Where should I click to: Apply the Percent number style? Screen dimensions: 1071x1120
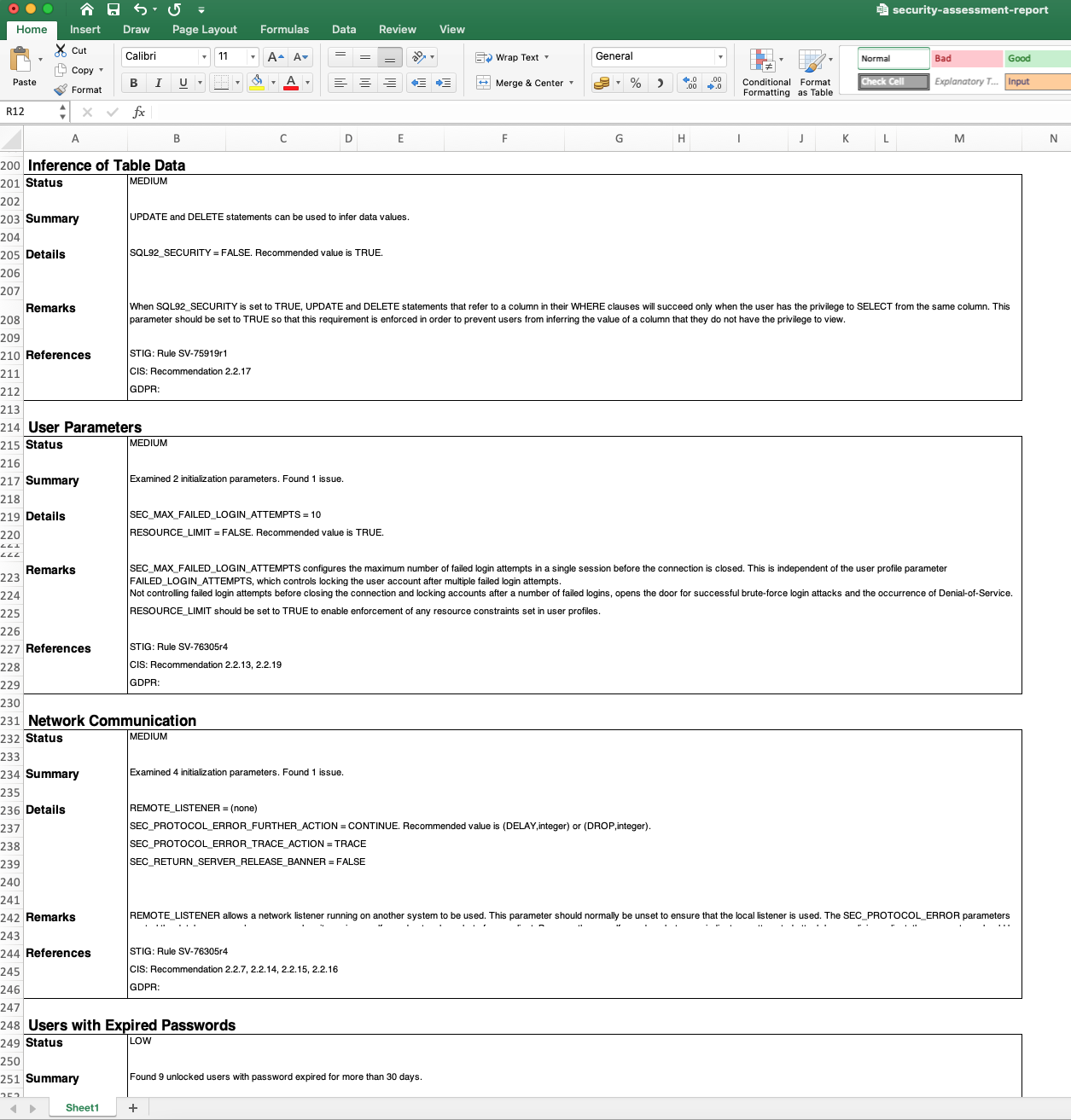[636, 83]
